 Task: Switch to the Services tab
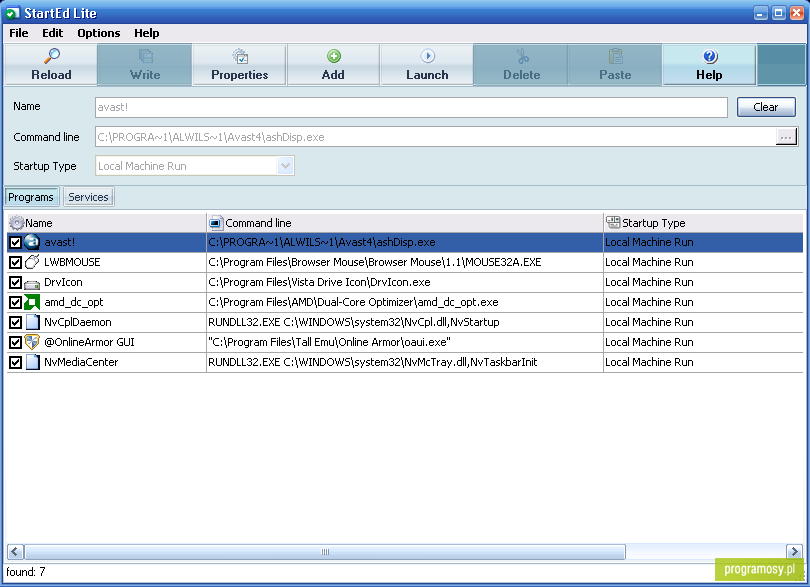point(88,197)
